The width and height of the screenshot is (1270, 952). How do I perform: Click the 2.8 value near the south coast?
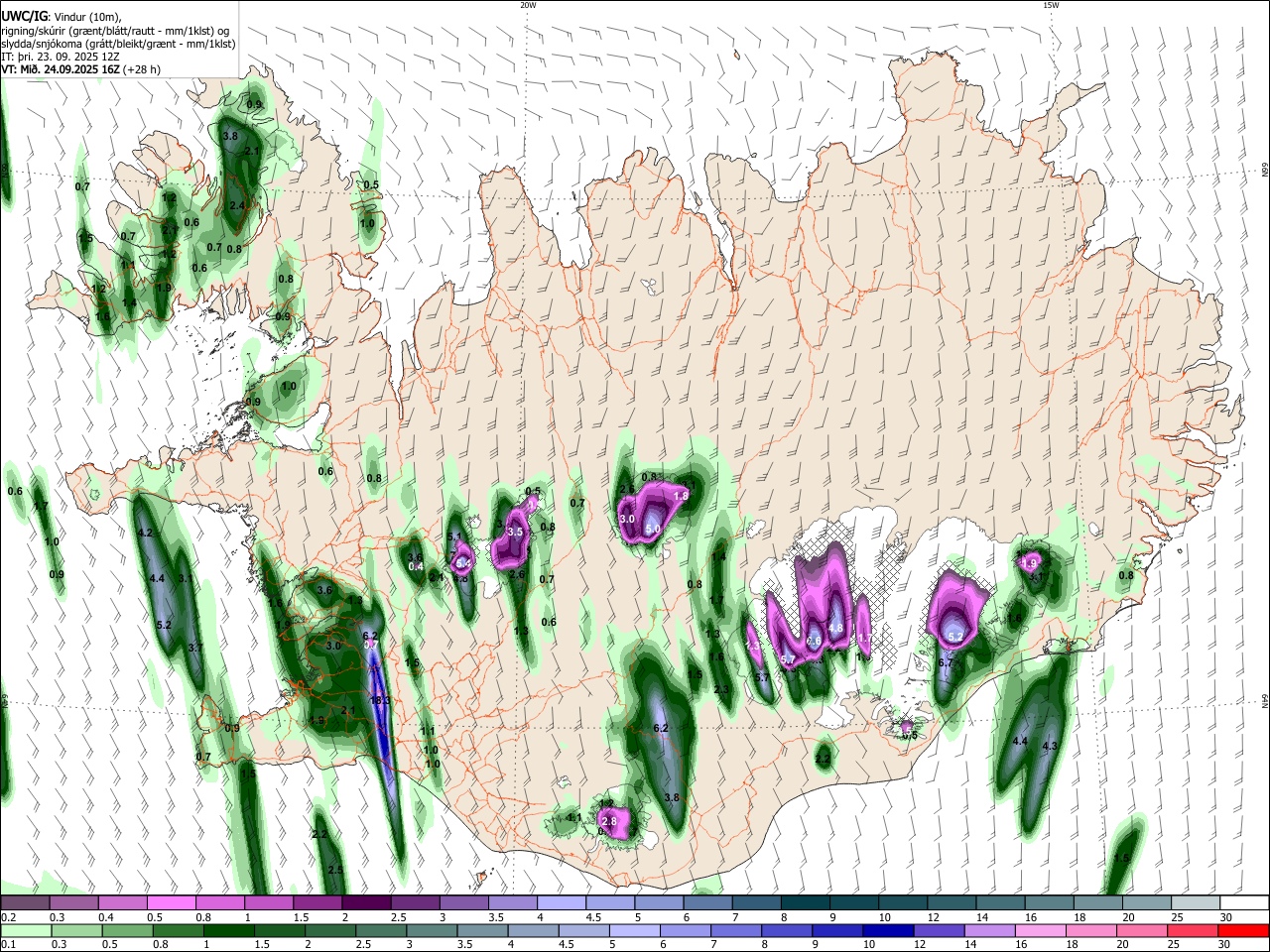pyautogui.click(x=610, y=821)
